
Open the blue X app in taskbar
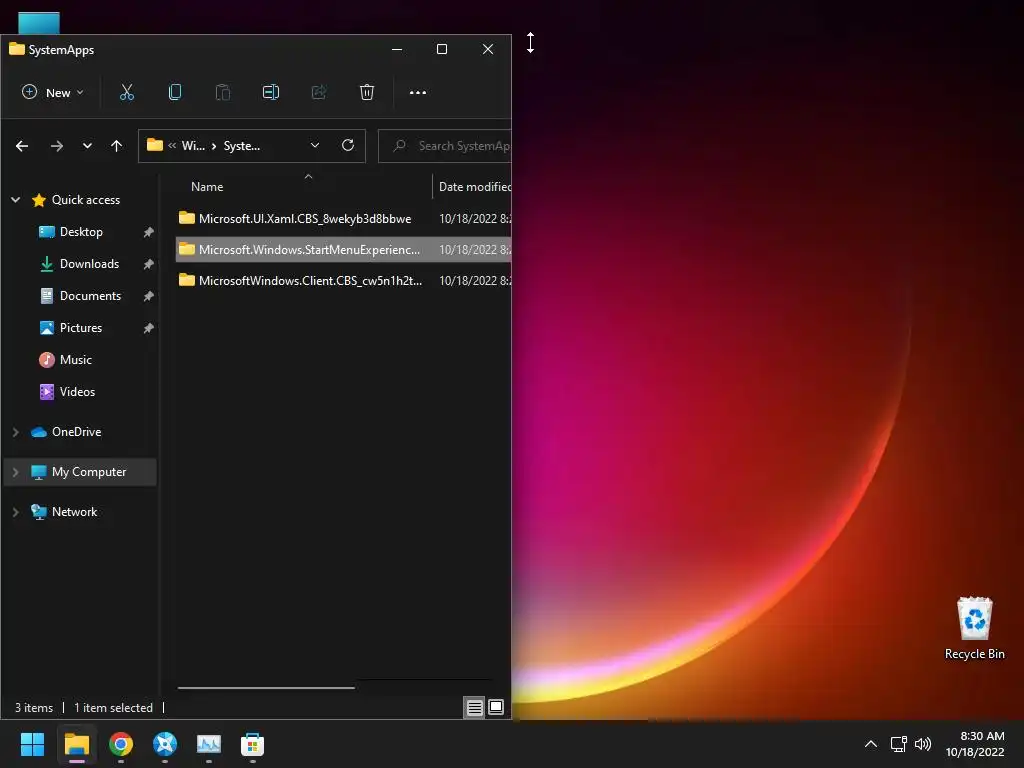tap(165, 744)
